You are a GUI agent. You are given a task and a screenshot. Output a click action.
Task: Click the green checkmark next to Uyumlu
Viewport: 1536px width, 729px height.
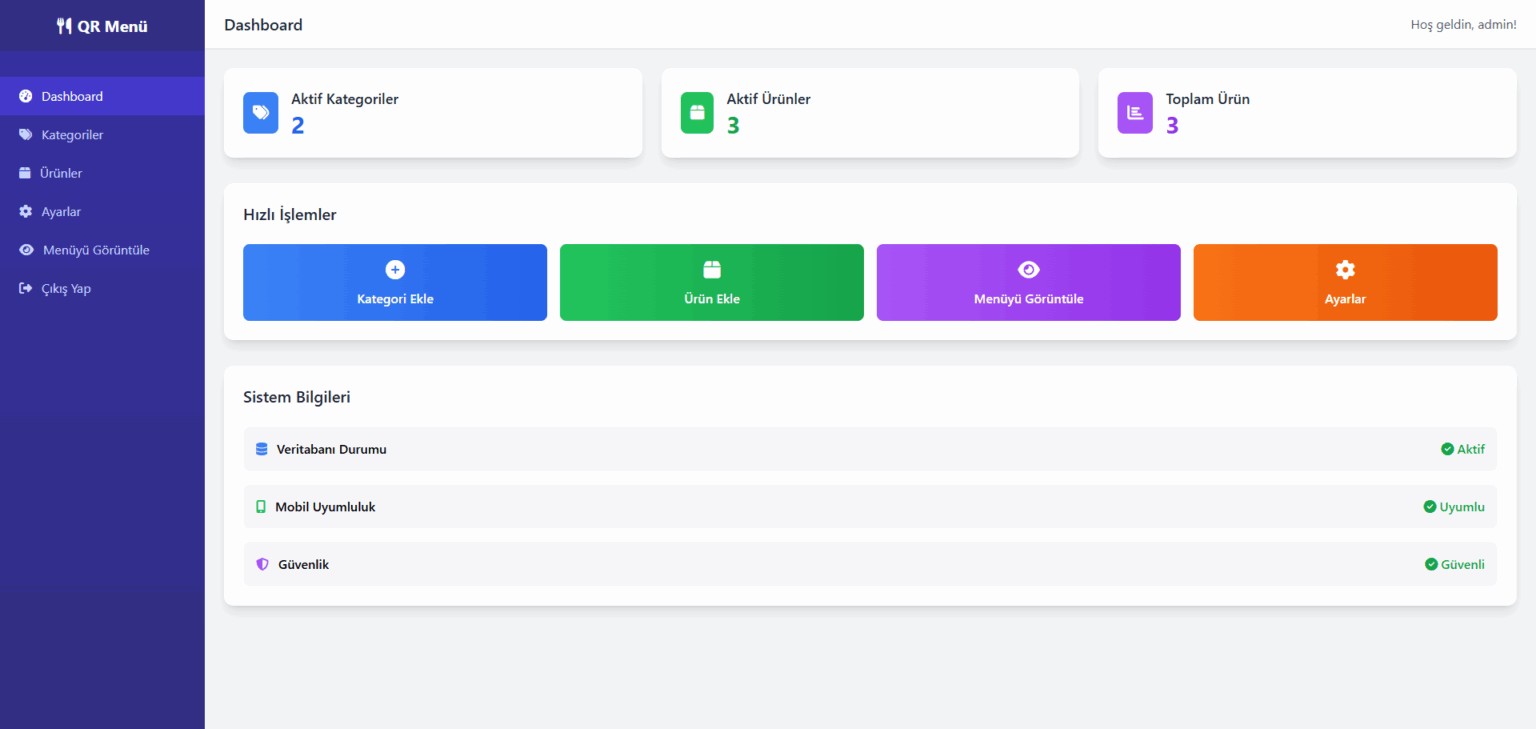[1430, 507]
